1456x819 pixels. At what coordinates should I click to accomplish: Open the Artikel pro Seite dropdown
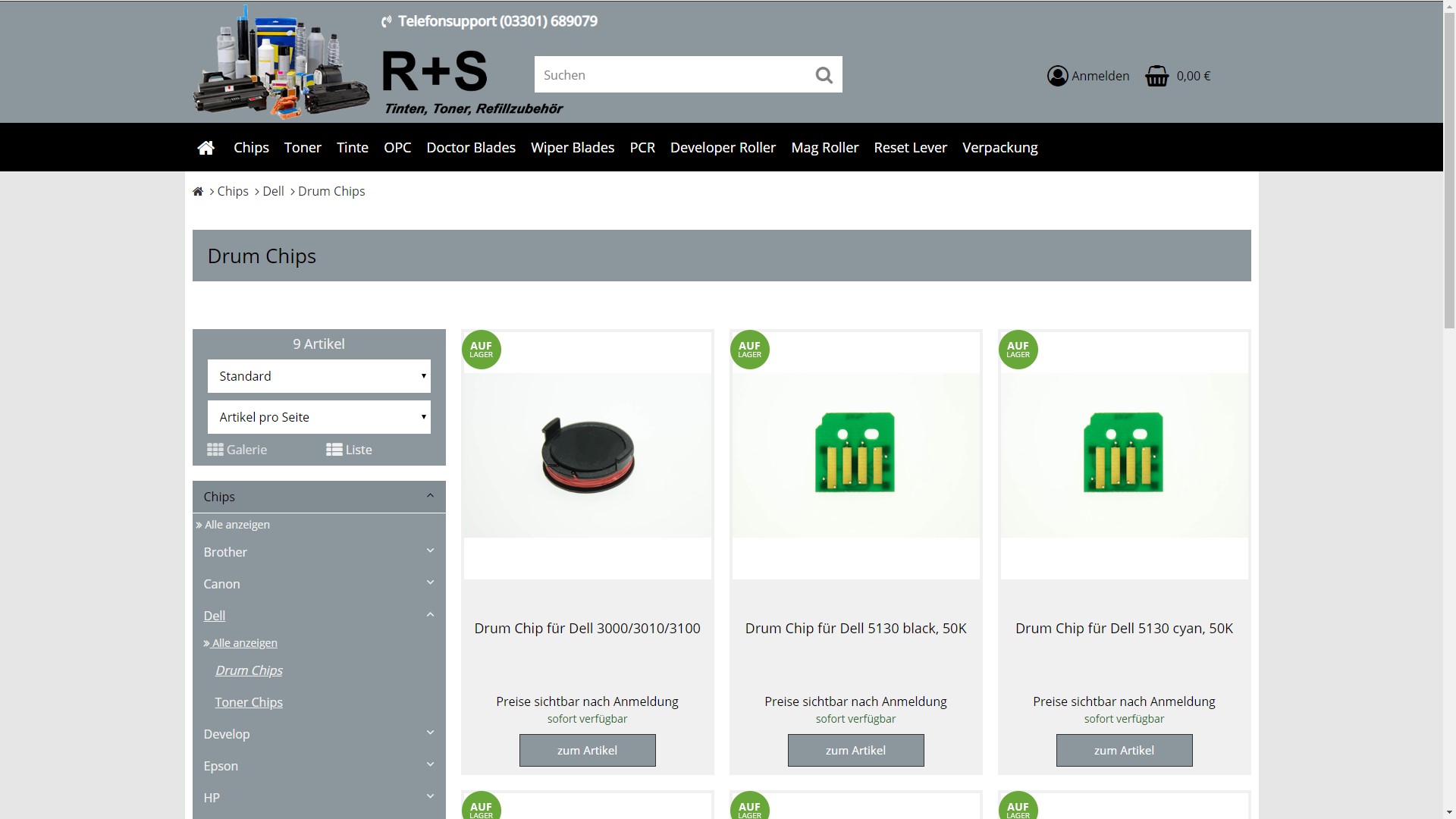coord(319,417)
